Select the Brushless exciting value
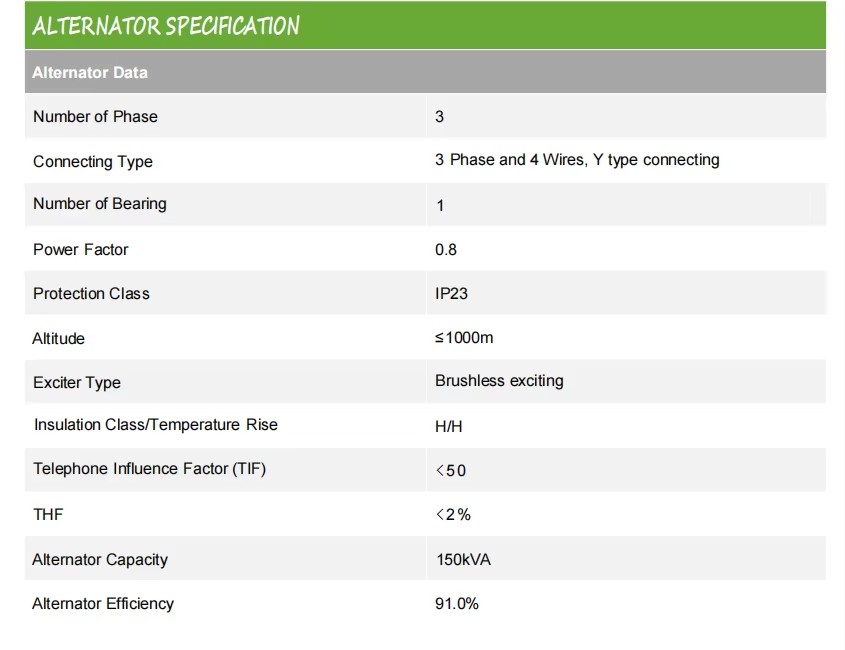This screenshot has height=650, width=845. click(x=499, y=381)
